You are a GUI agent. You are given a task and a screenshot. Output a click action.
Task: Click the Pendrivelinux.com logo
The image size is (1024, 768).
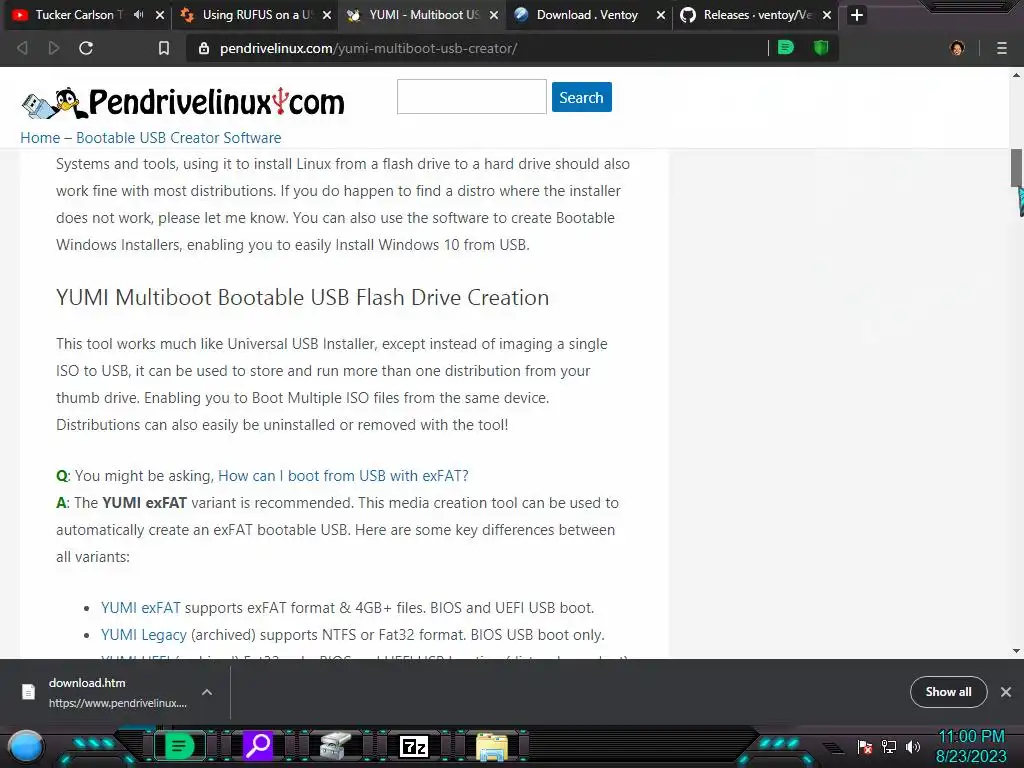tap(183, 103)
